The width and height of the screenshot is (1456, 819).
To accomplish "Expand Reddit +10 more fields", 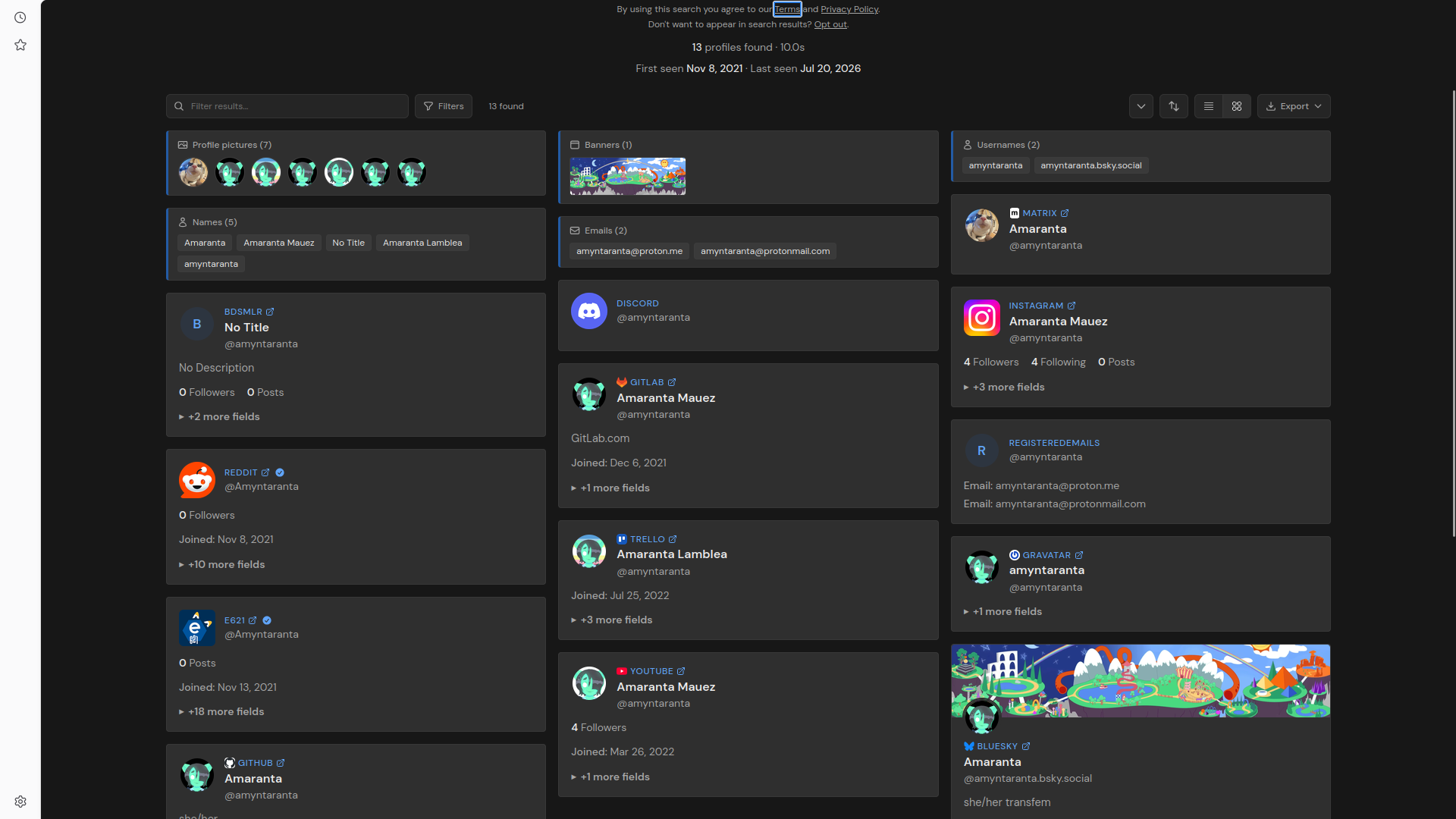I will [x=222, y=564].
